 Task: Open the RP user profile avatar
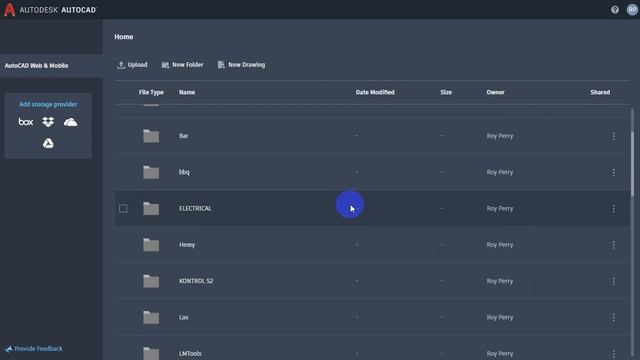tap(632, 10)
